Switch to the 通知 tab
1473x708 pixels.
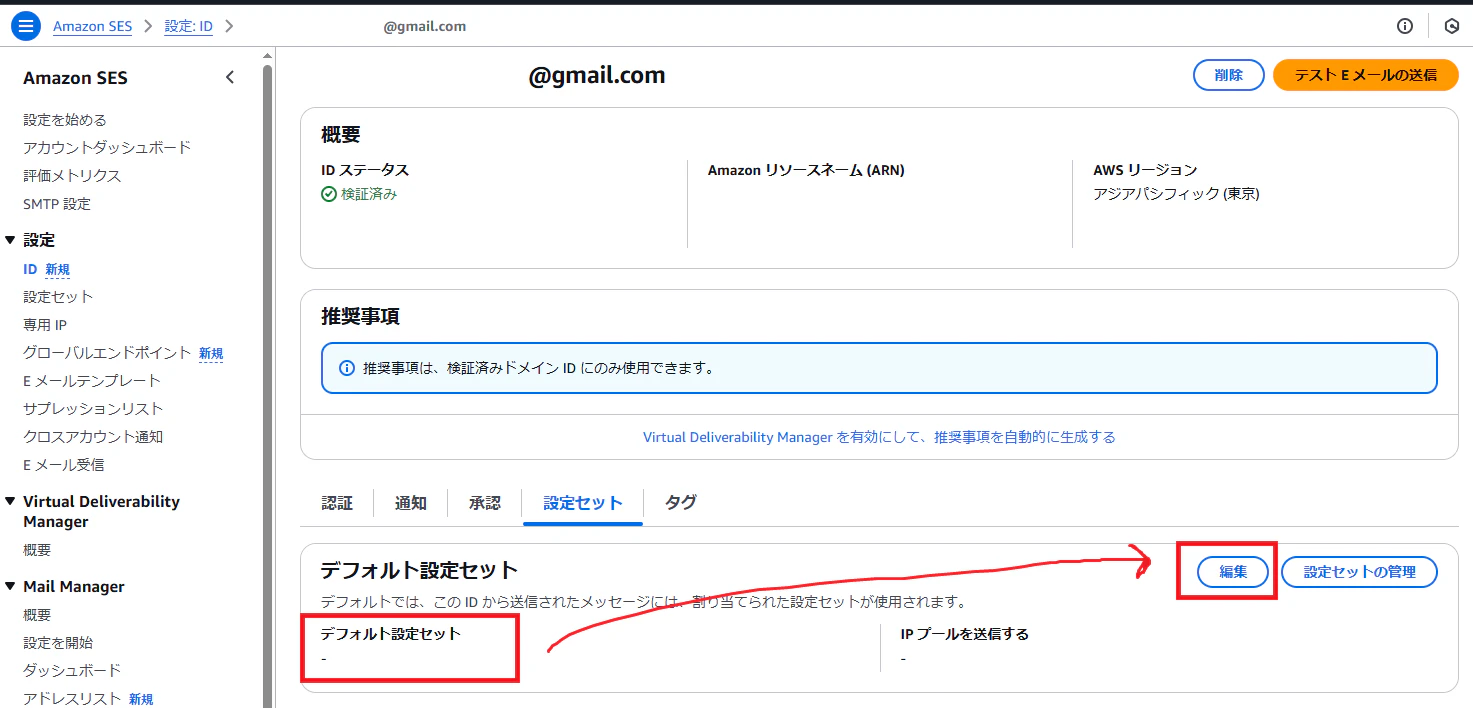[x=411, y=503]
